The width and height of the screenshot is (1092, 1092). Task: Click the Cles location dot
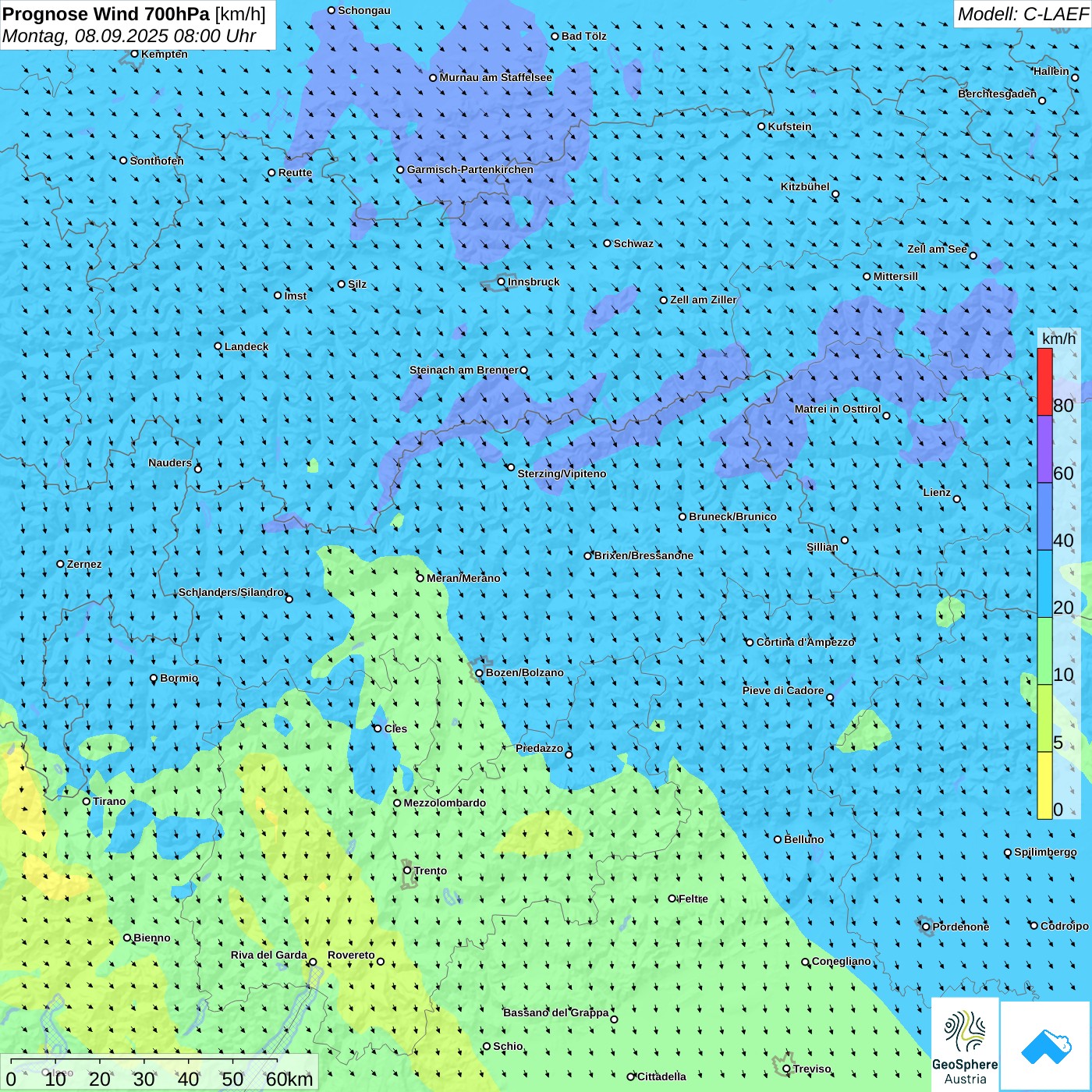pos(378,729)
